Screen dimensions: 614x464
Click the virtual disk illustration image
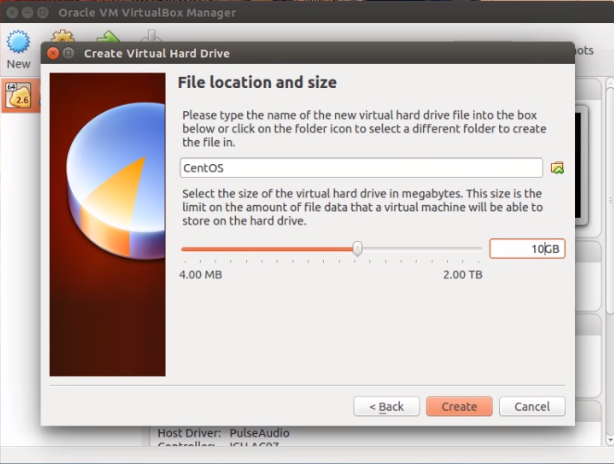(x=108, y=224)
